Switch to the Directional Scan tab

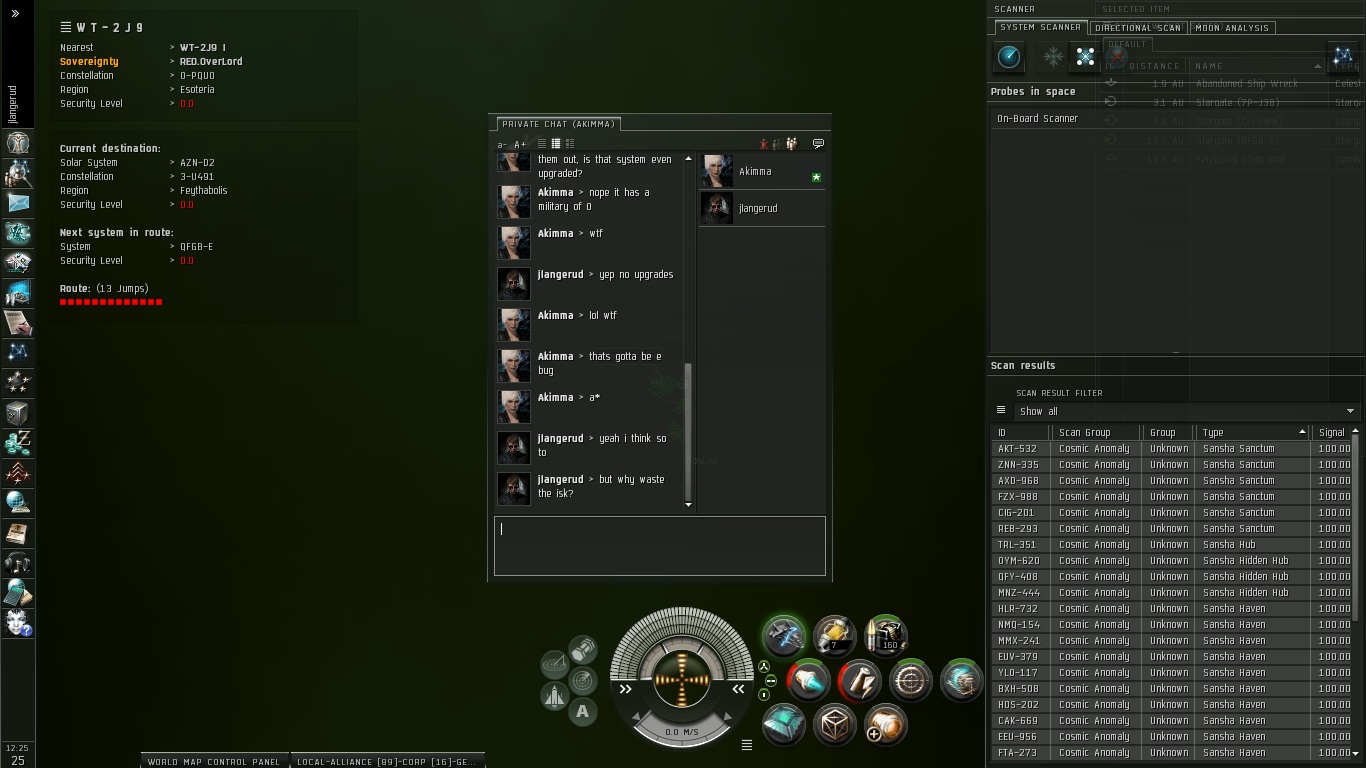tap(1138, 28)
